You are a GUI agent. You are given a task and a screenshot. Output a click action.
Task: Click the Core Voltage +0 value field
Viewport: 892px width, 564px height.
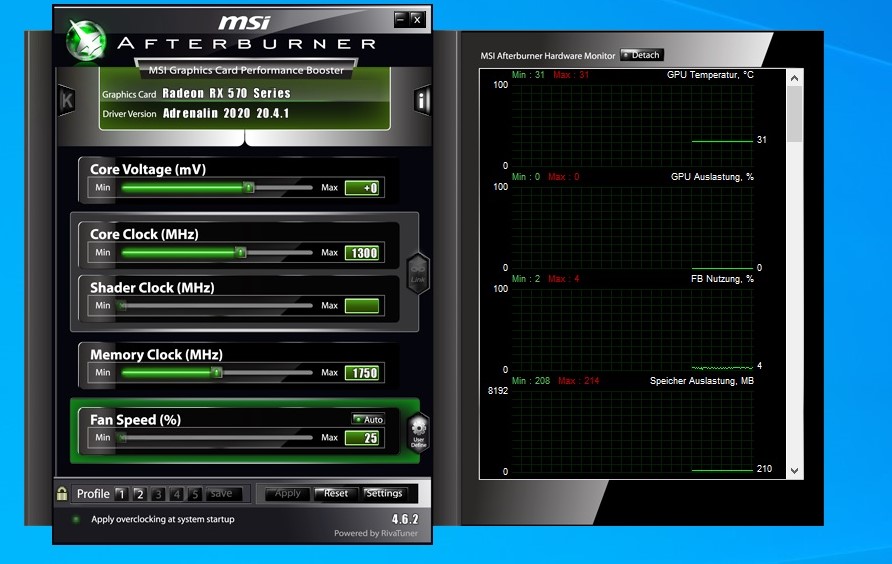pyautogui.click(x=362, y=188)
